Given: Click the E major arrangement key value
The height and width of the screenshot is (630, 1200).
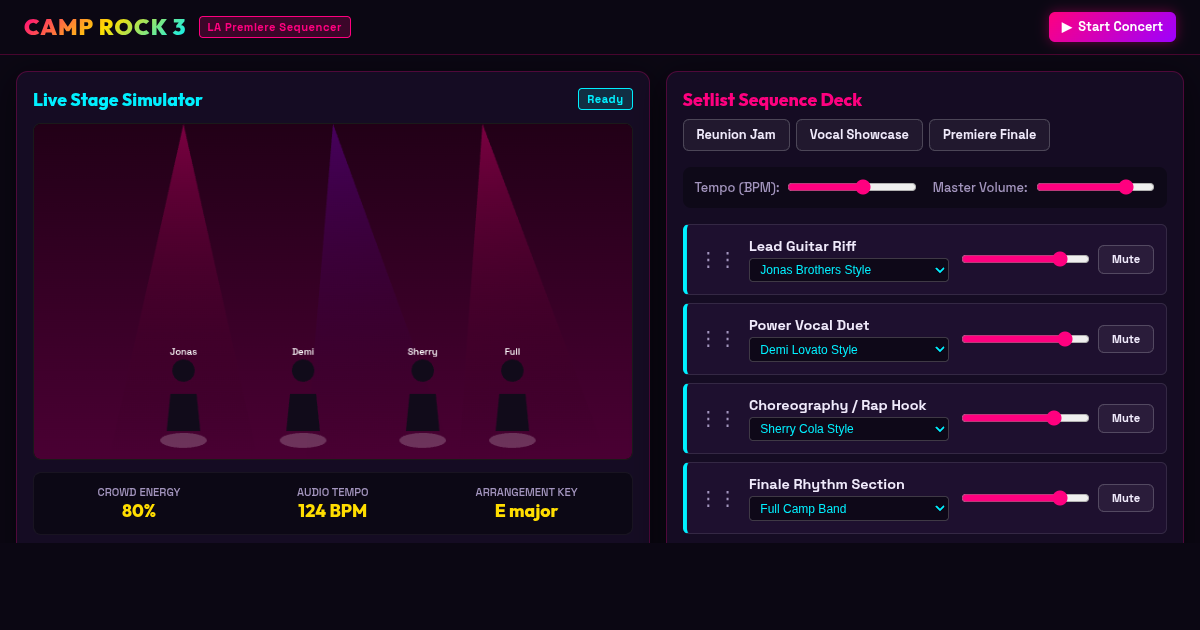Looking at the screenshot, I should tap(526, 511).
